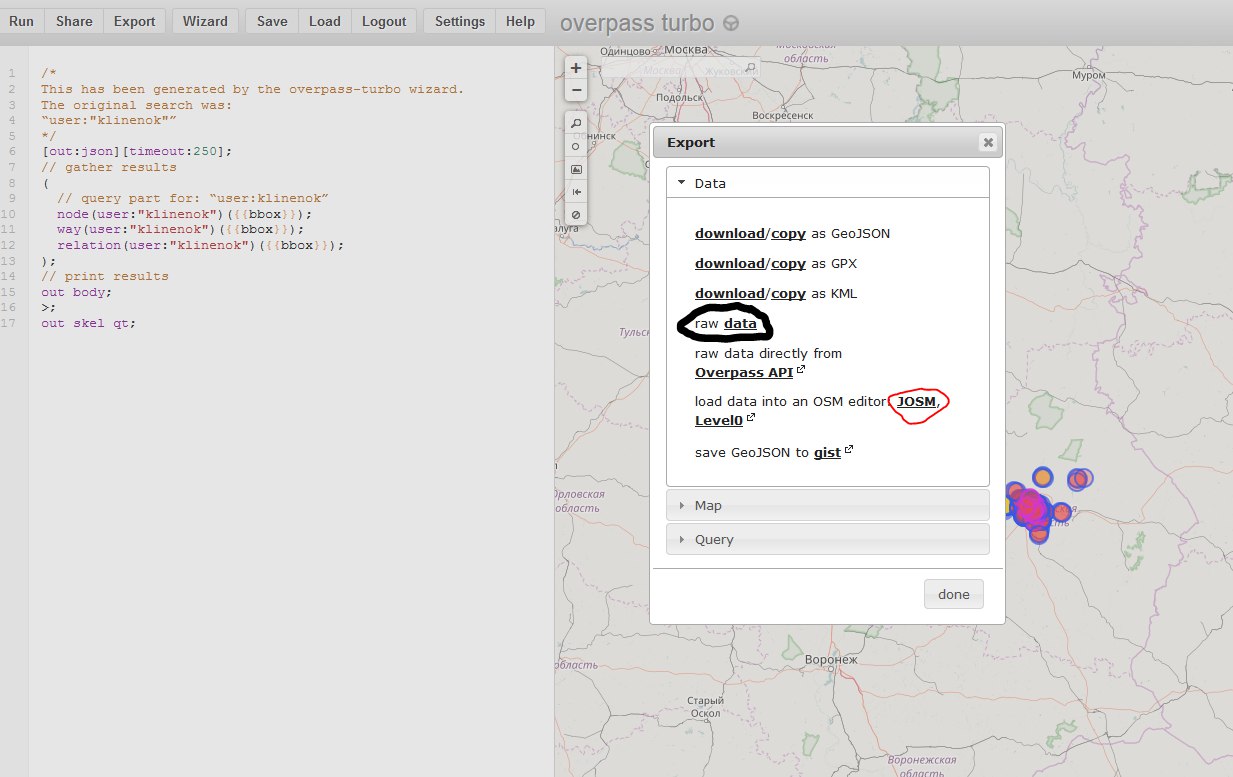Load data into Level0 editor
Screen dimensions: 1233x777
click(719, 421)
